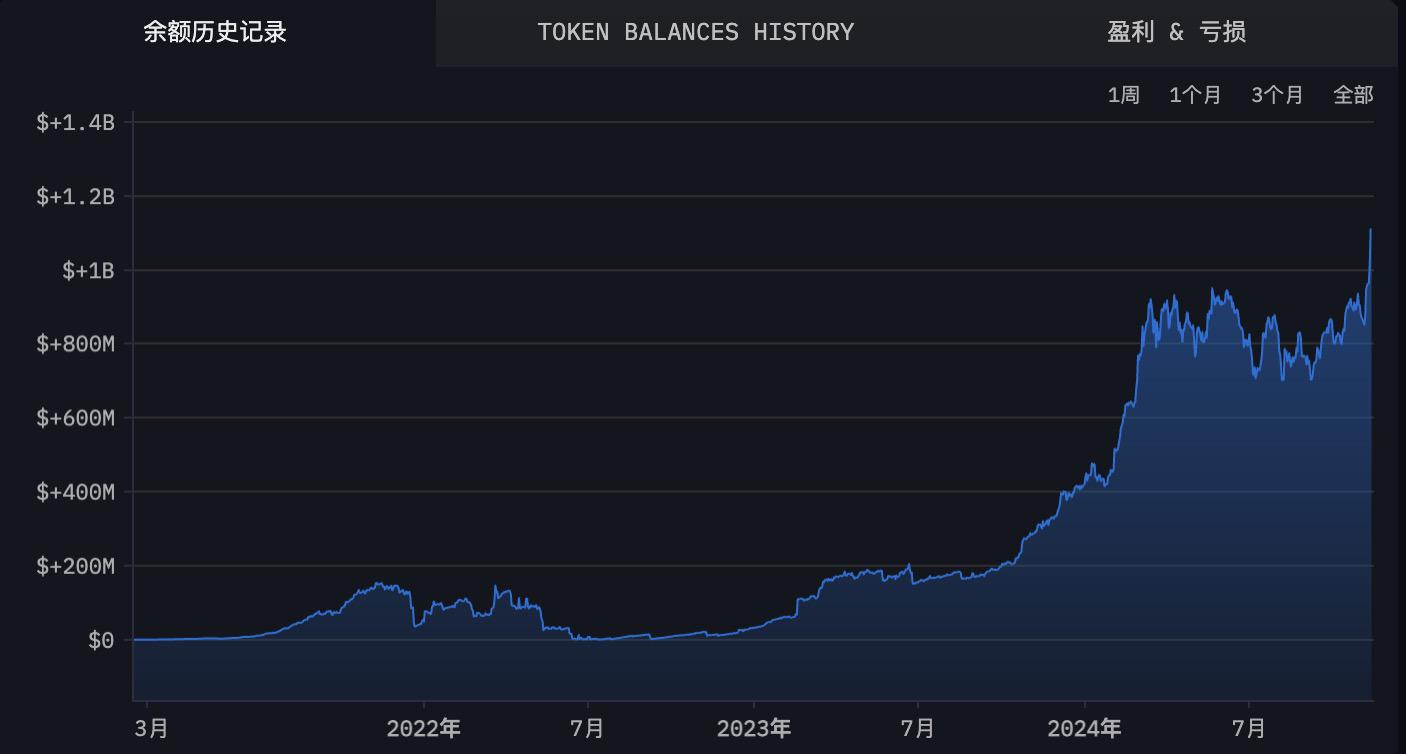
Task: Click the $+1B y-axis label
Action: tap(88, 271)
